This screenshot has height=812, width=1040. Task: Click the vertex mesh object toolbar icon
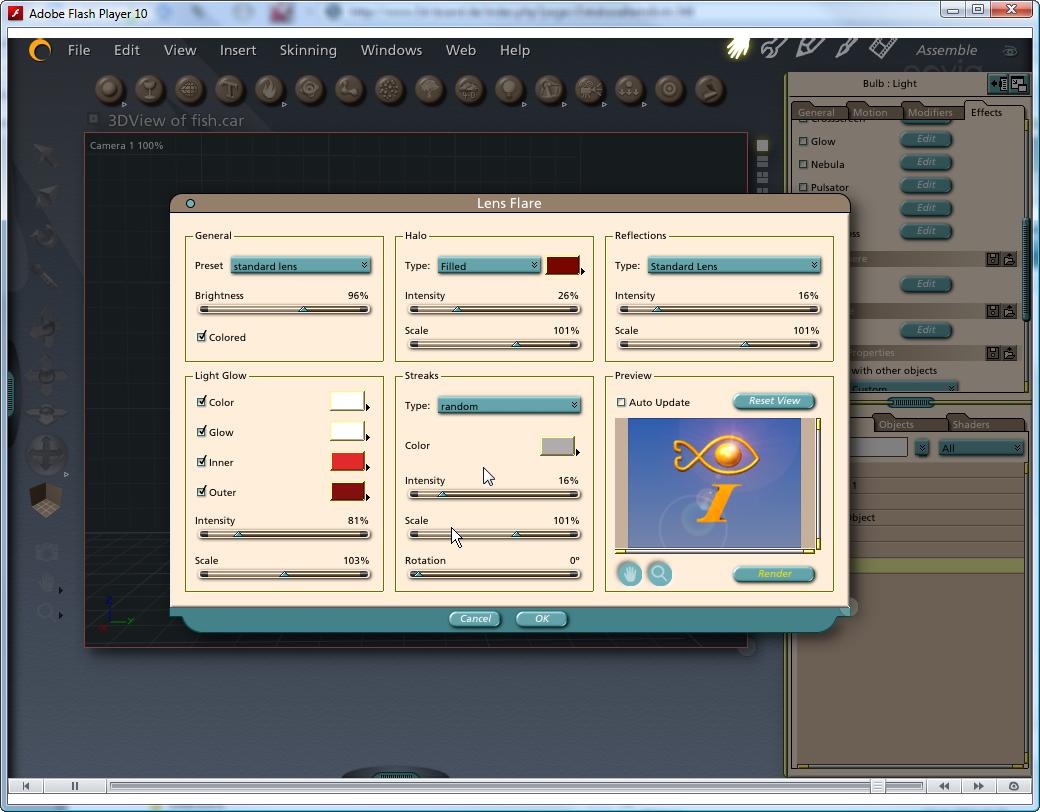(190, 90)
